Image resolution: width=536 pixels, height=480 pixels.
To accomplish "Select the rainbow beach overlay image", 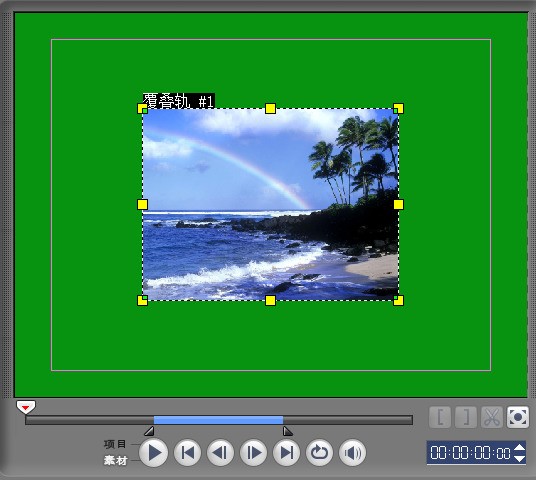I will coord(270,204).
